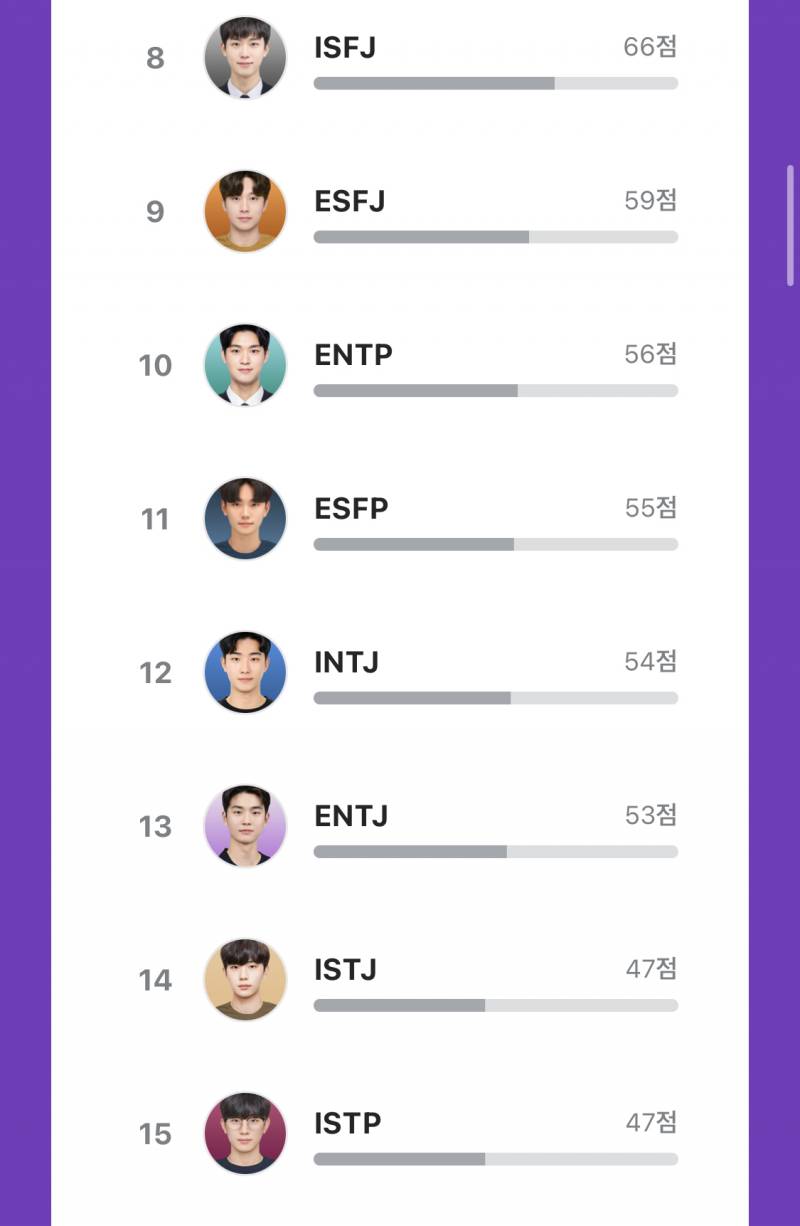This screenshot has height=1226, width=800.
Task: Click the vertical scrollbar thumb on right edge
Action: 791,226
